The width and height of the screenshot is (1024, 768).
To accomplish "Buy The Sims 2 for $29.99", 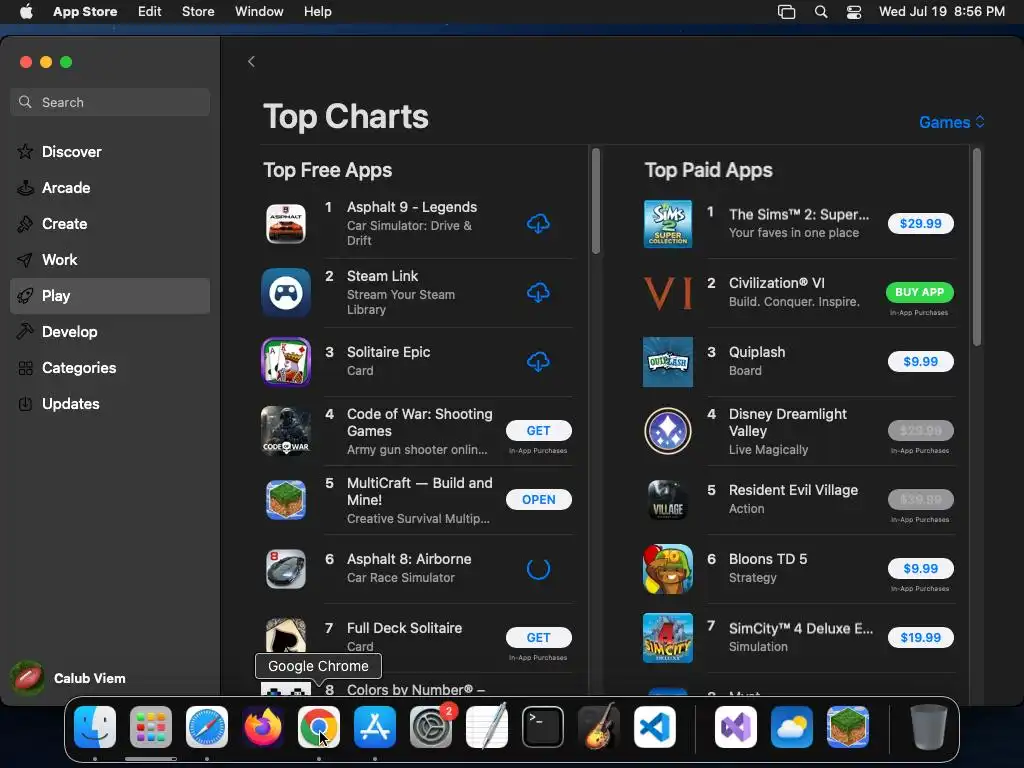I will 920,223.
